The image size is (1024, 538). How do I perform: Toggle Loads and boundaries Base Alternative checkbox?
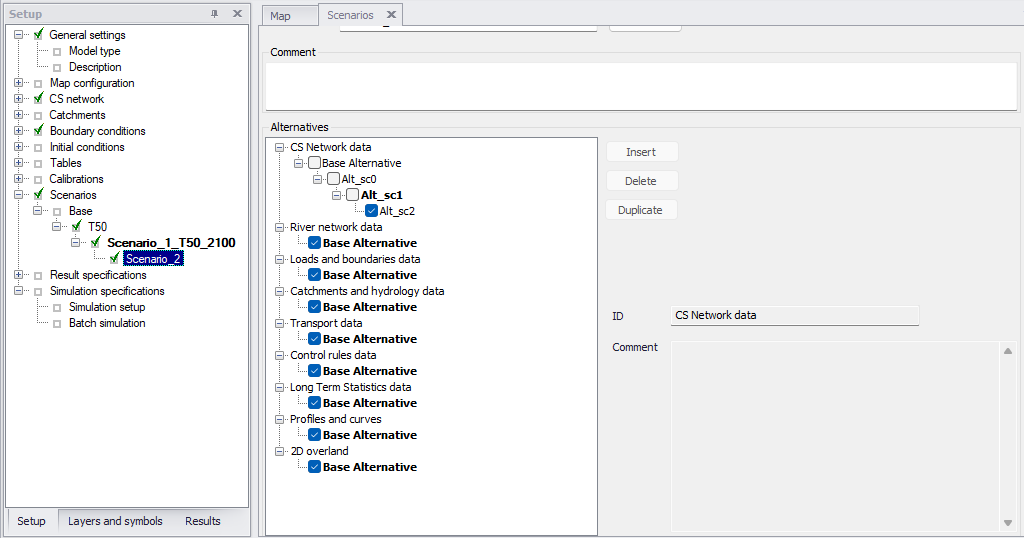[x=314, y=275]
